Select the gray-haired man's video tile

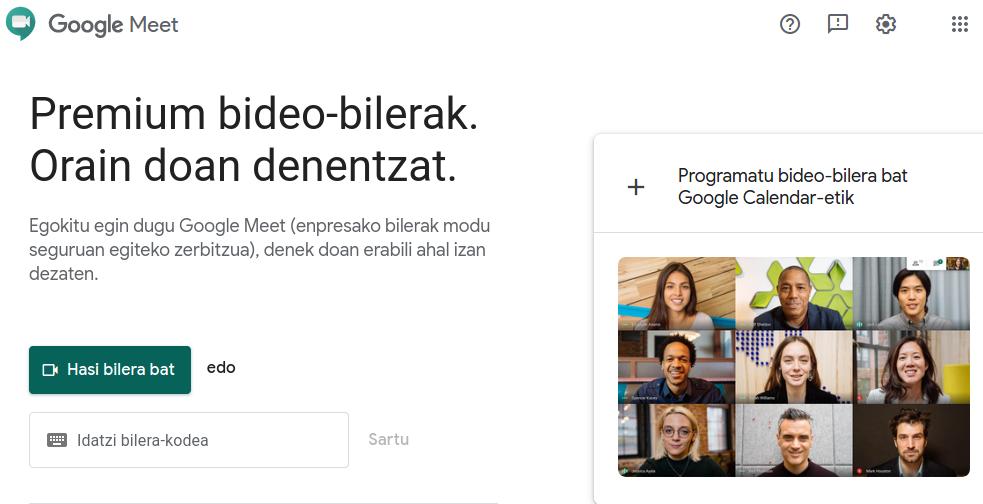click(794, 440)
